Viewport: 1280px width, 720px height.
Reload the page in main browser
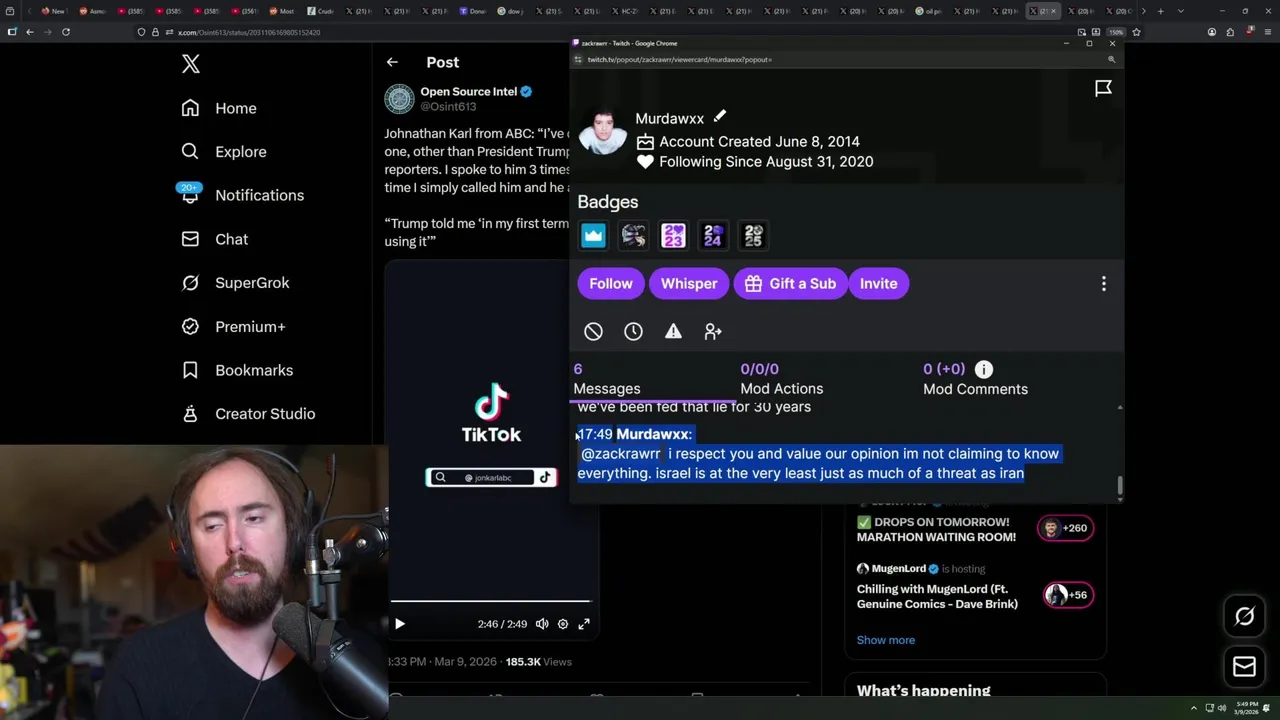66,32
